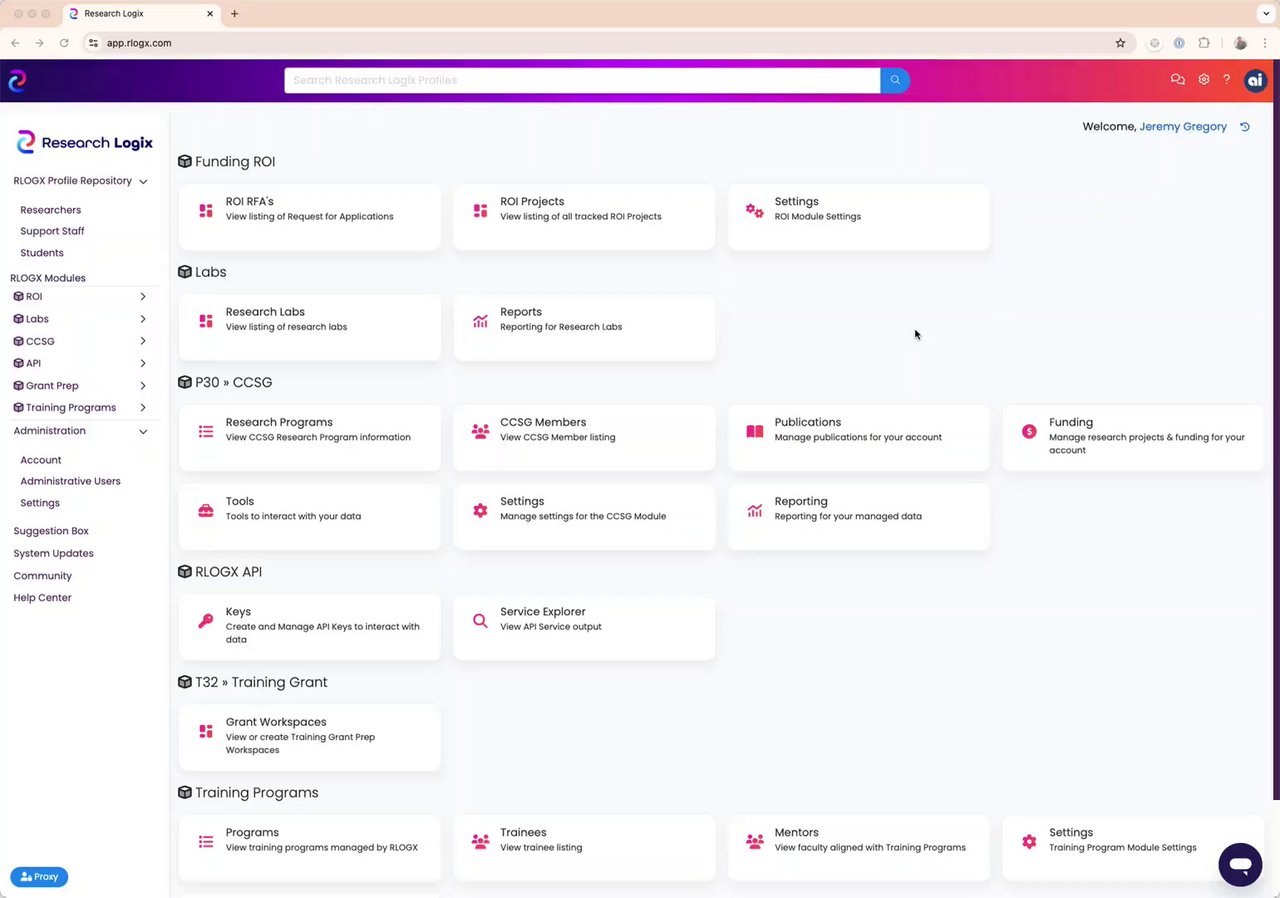
Task: Click the Research Programs list icon
Action: pos(206,432)
